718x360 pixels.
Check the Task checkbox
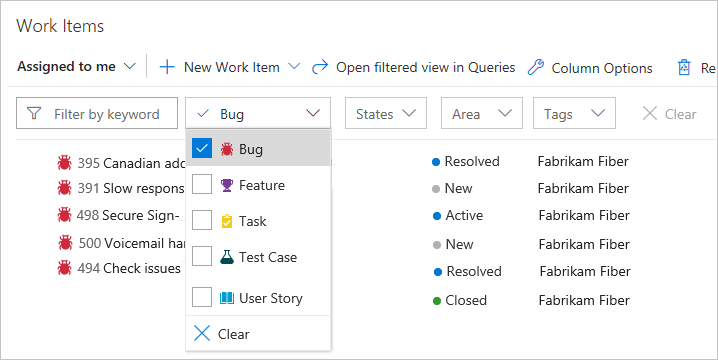202,220
